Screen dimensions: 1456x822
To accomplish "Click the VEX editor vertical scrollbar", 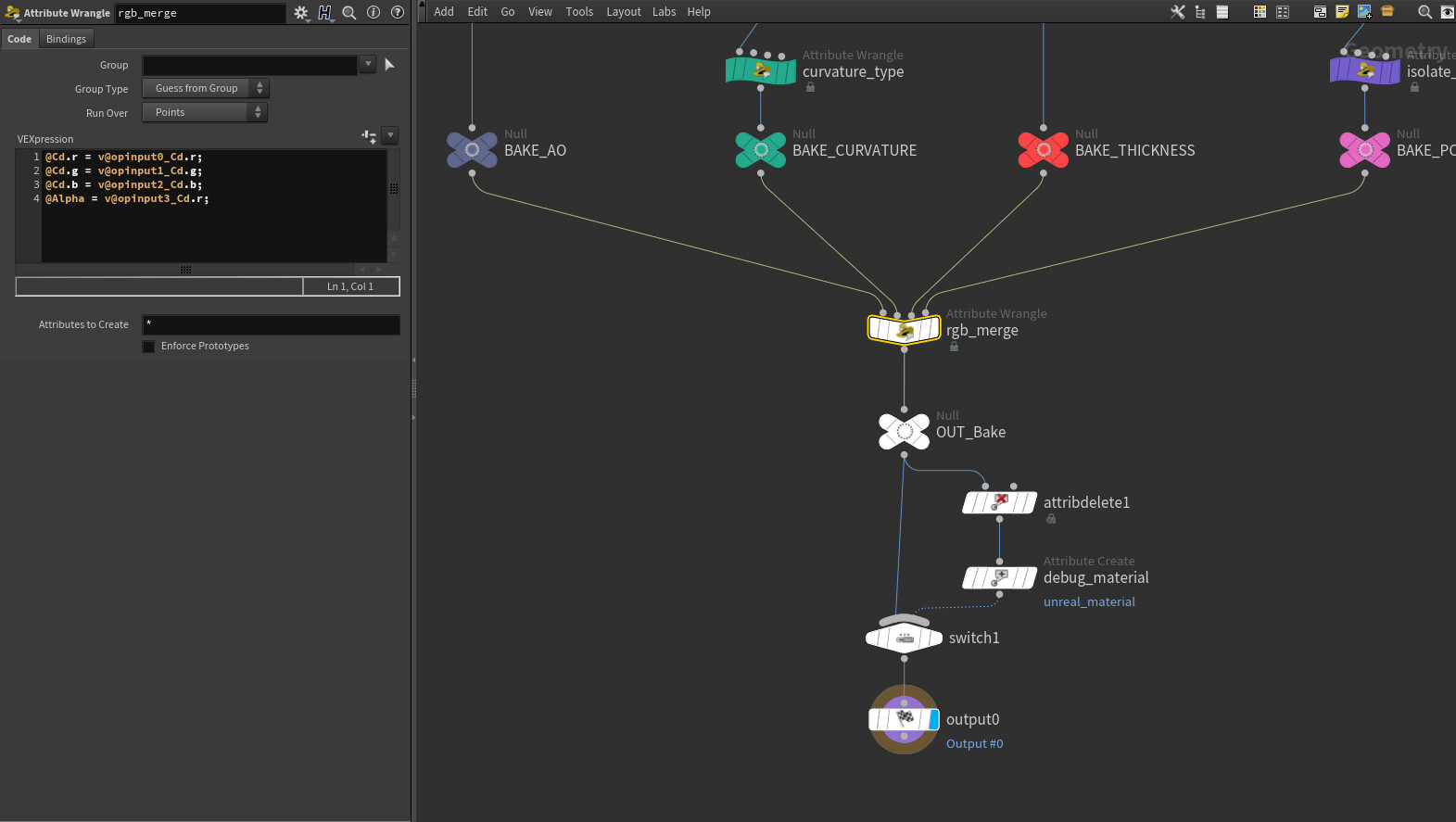I will (394, 189).
